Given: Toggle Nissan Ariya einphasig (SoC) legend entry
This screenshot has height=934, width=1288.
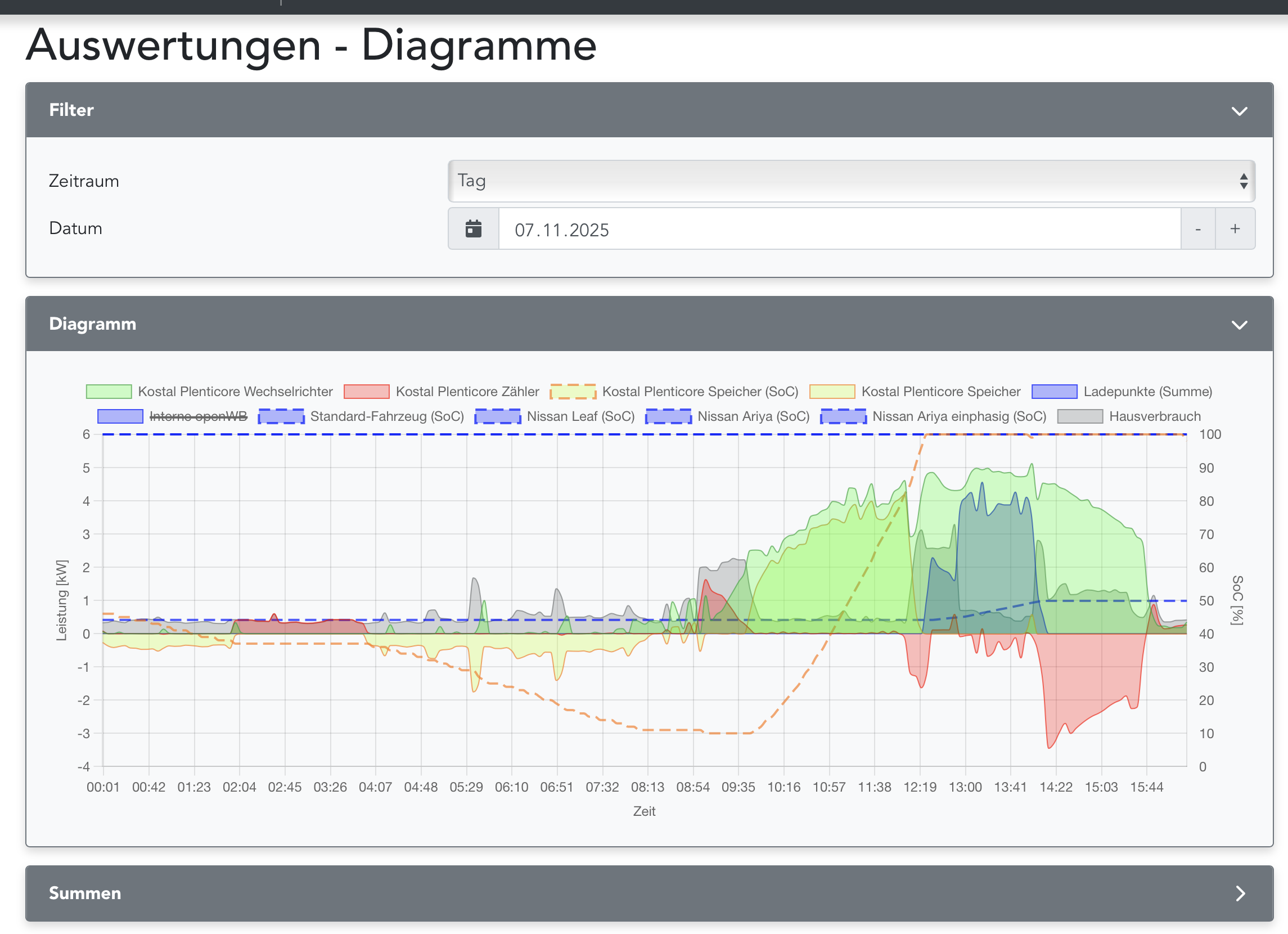Looking at the screenshot, I should point(843,416).
